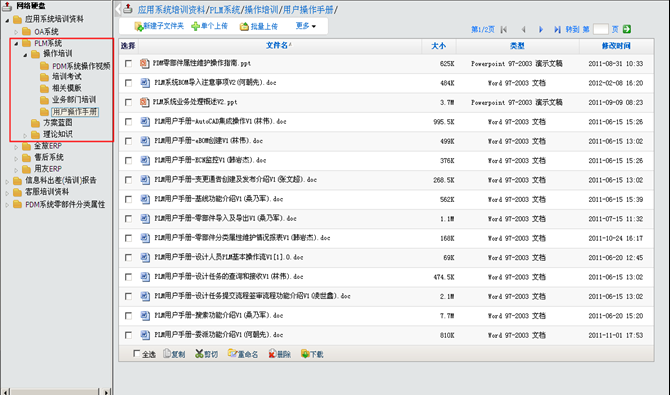Click the folder icon of 方案蓝图

[x=35, y=123]
